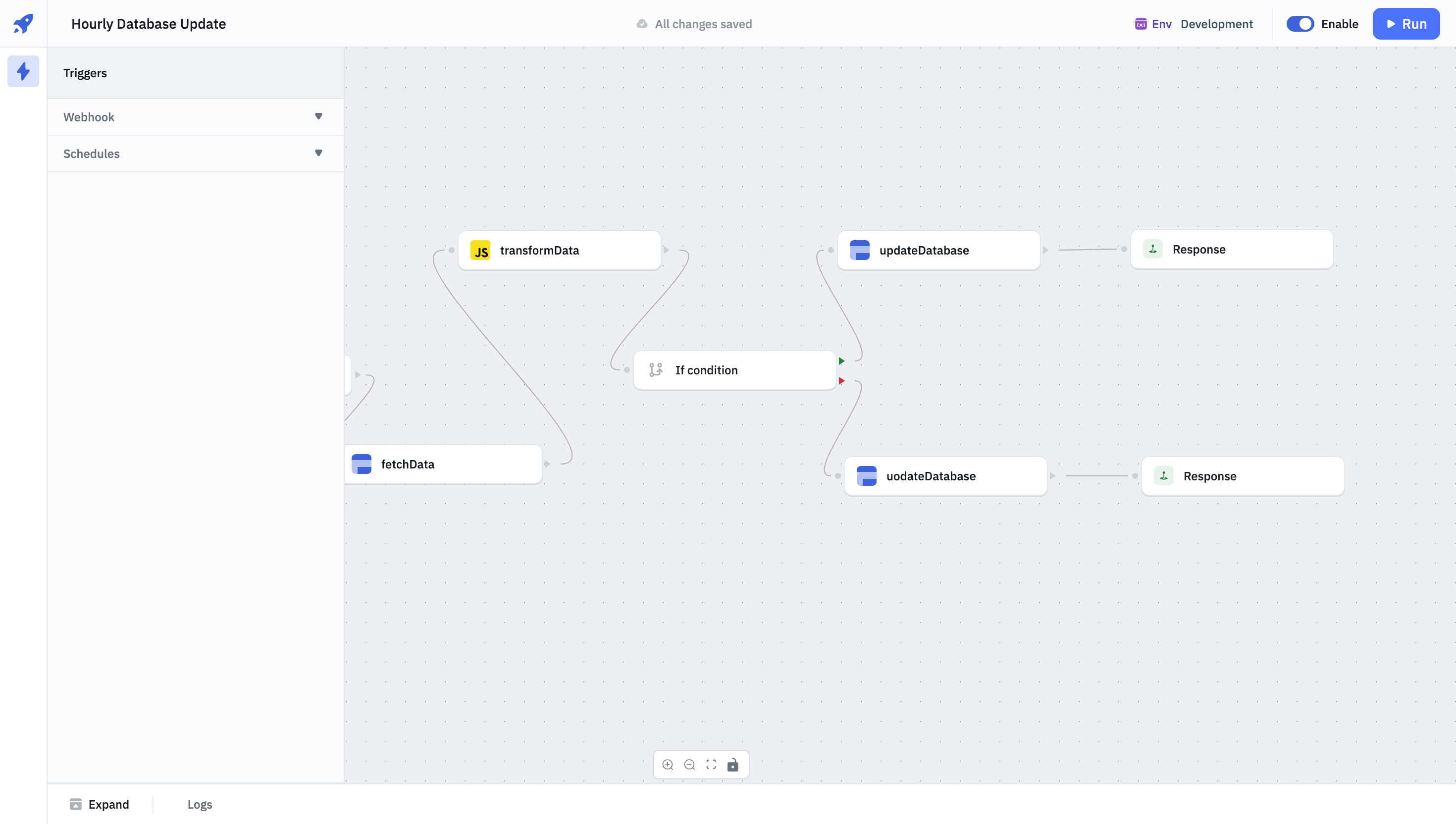Viewport: 1456px width, 824px height.
Task: Select the updateDatabase node
Action: pyautogui.click(x=938, y=250)
